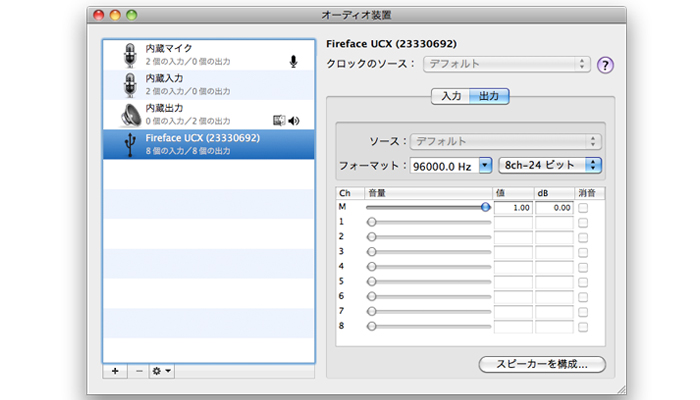Click the 内蔵マイク microphone device icon
The width and height of the screenshot is (700, 400).
[x=130, y=55]
